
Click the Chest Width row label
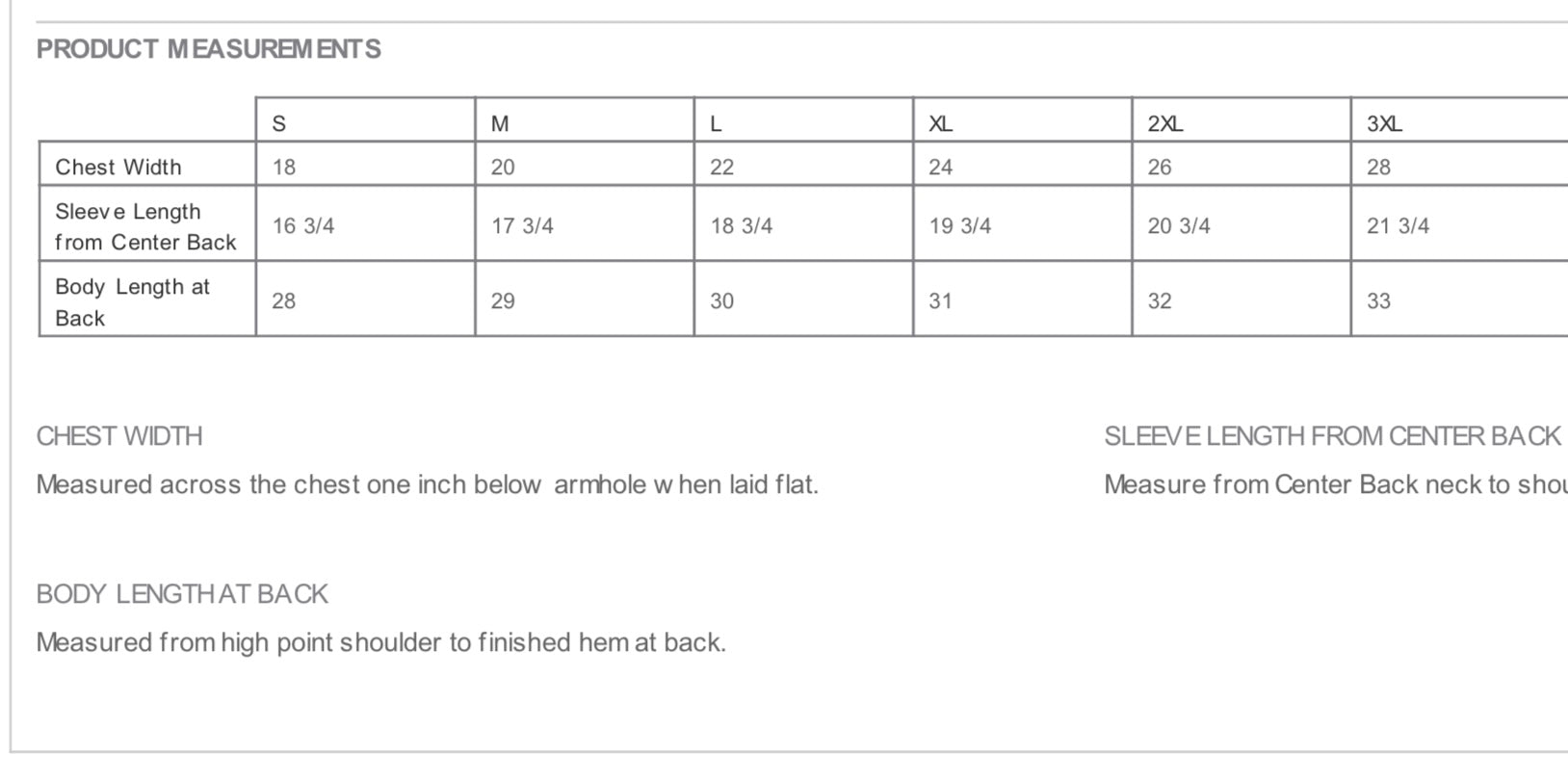(118, 167)
